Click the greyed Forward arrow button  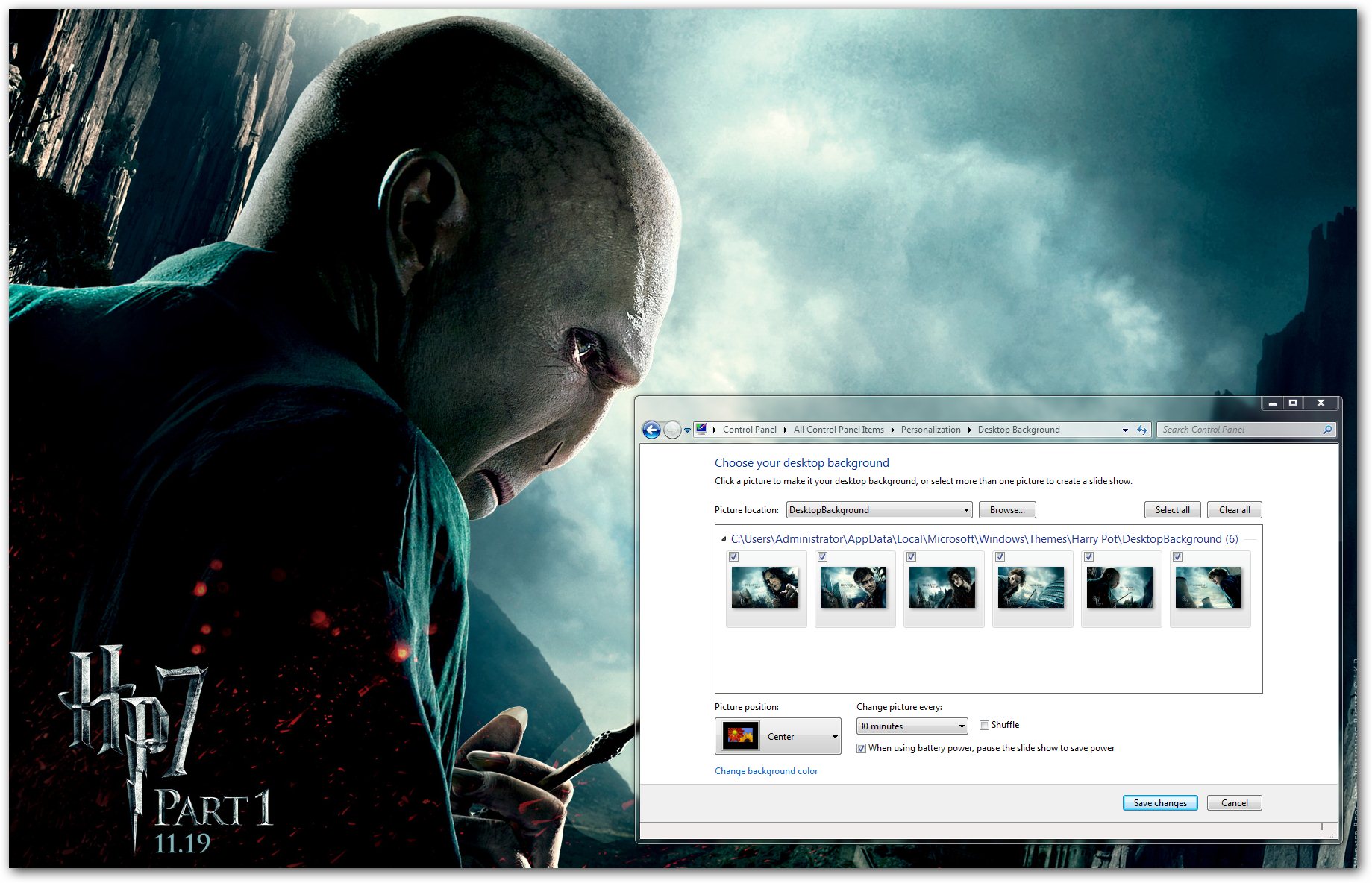672,430
